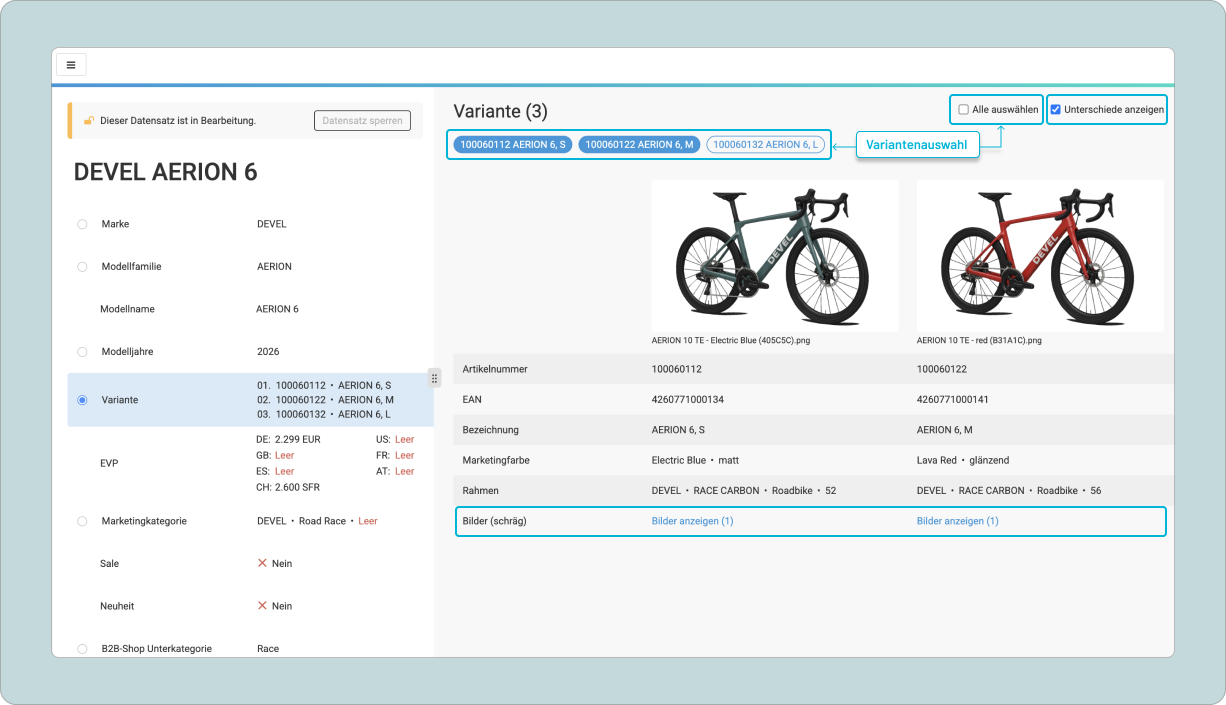Click the AT: Leer price entry

[x=395, y=471]
